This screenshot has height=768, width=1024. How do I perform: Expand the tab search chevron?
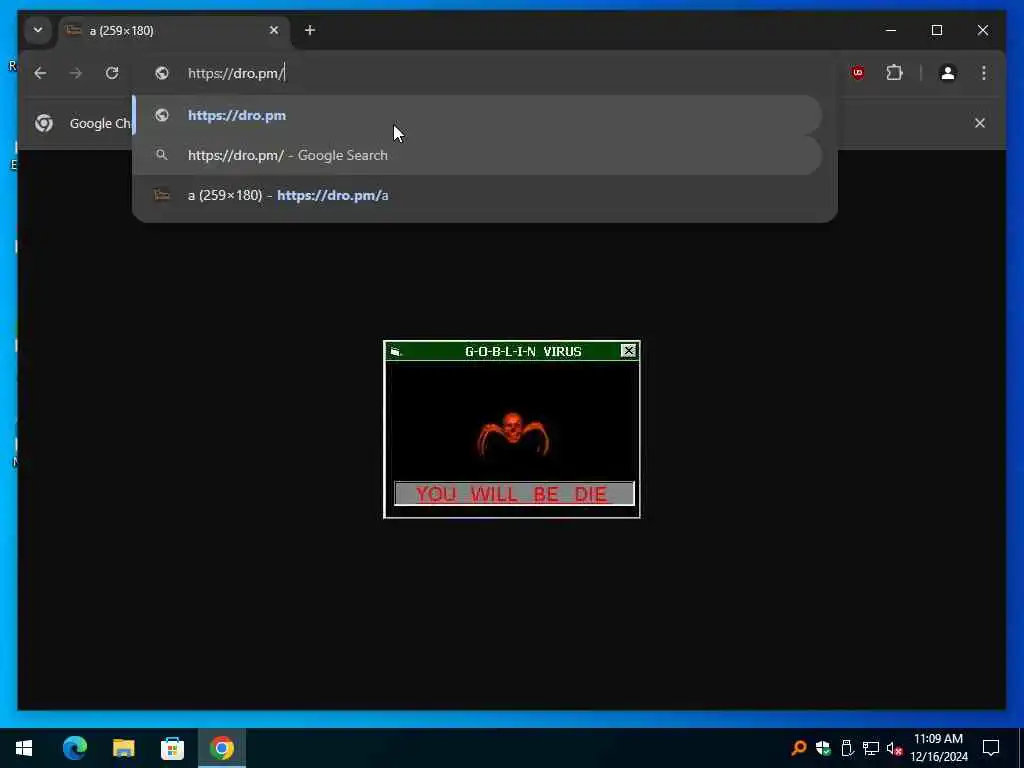(x=38, y=30)
